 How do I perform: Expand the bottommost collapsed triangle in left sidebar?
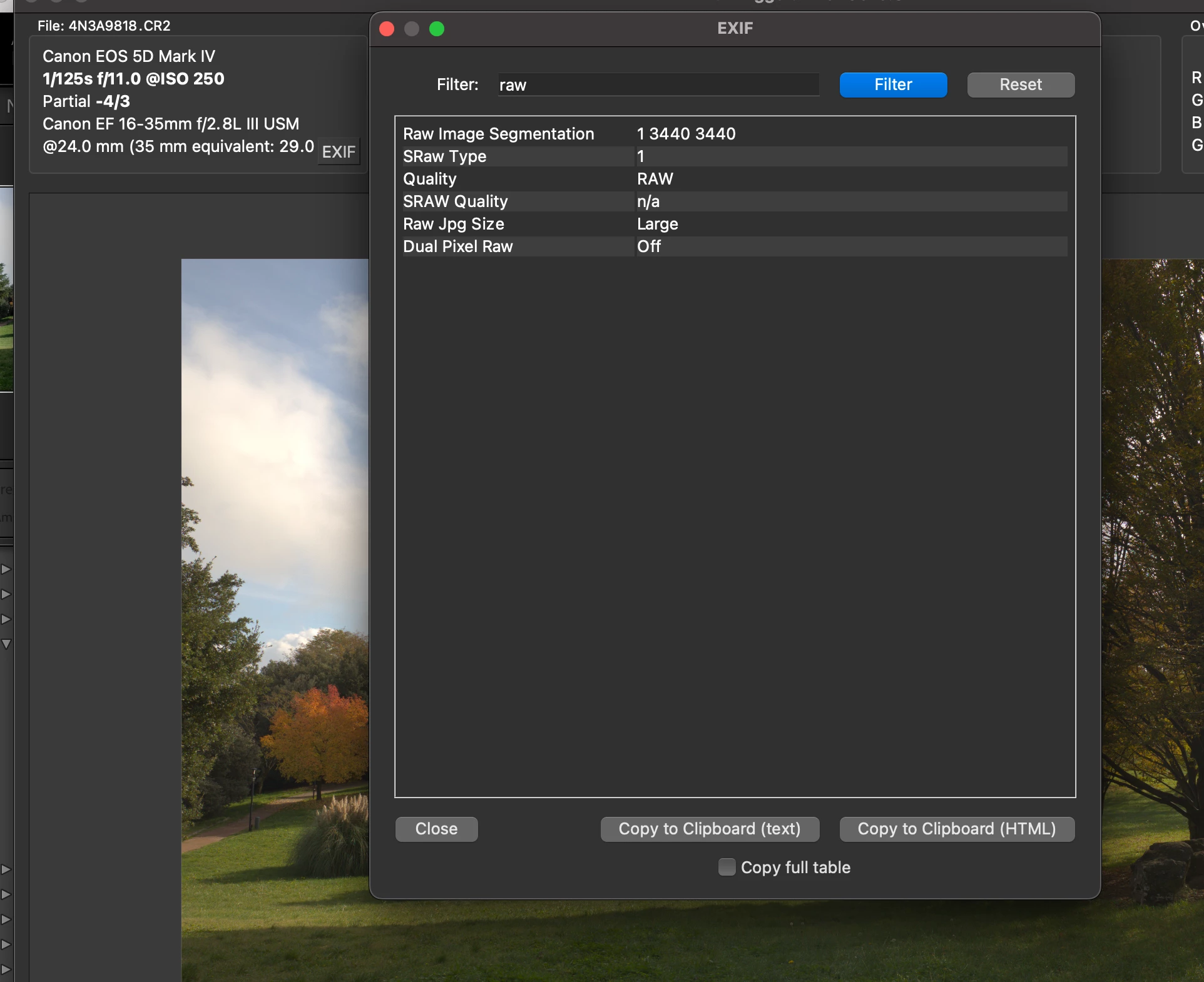[x=6, y=969]
